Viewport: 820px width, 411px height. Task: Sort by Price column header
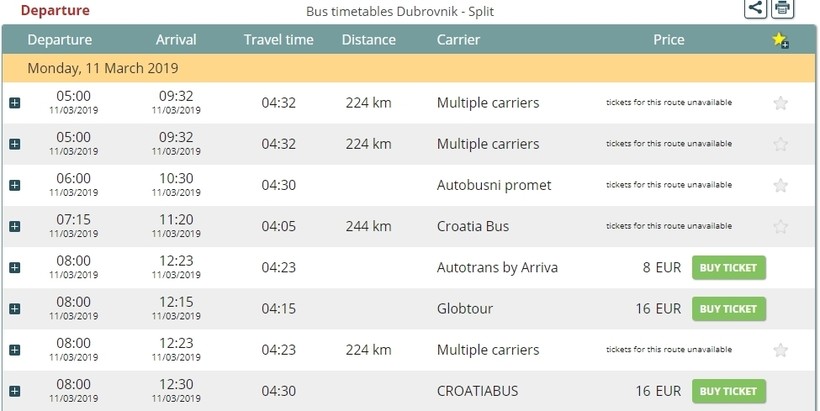[668, 40]
